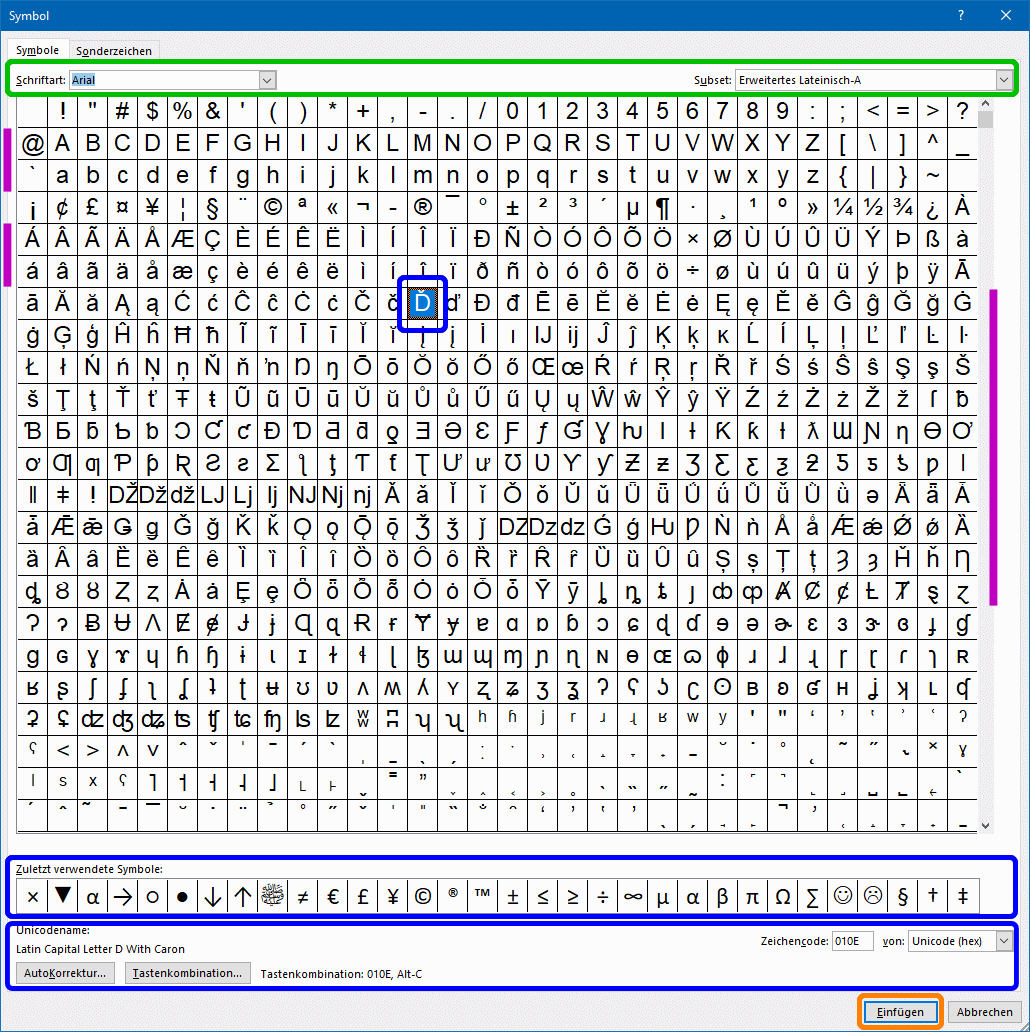Viewport: 1030px width, 1032px height.
Task: Click the Omega symbol in recent symbols
Action: (783, 897)
